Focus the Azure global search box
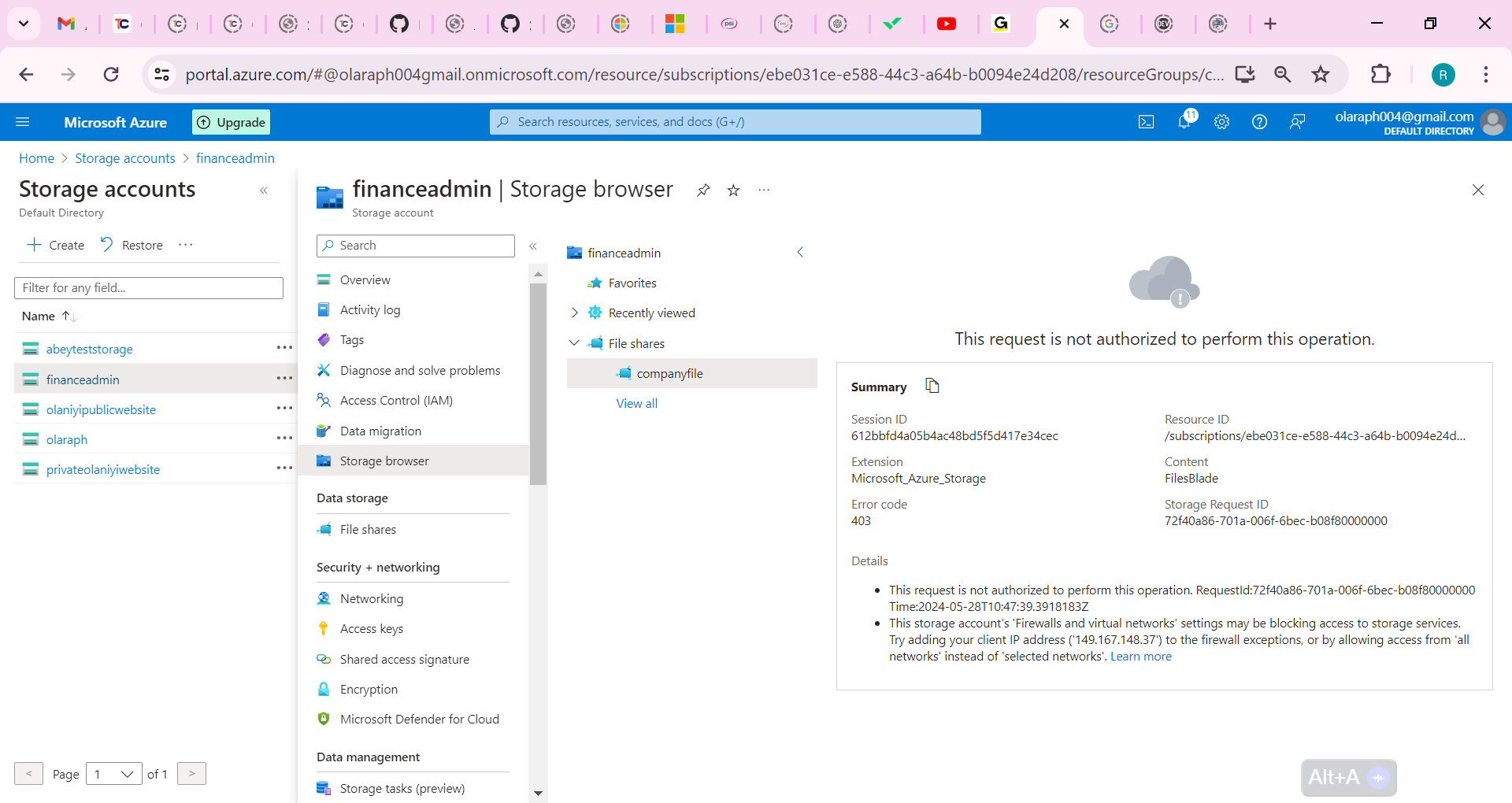 click(736, 122)
